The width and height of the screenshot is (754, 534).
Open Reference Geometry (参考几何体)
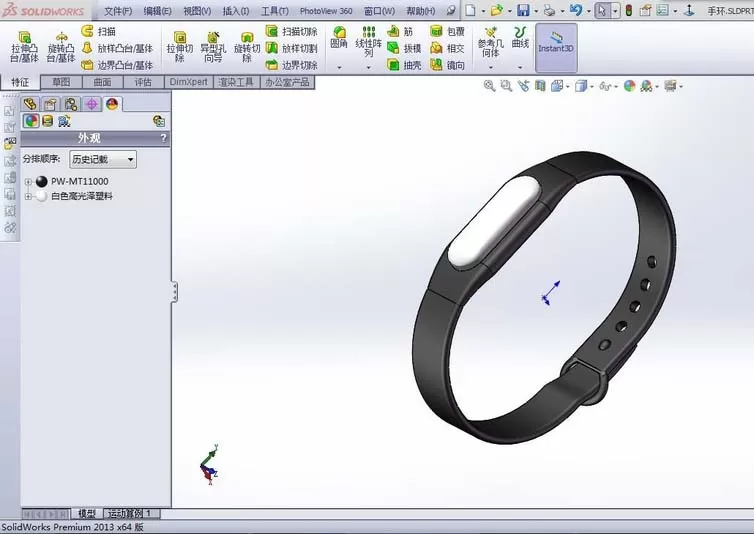490,42
